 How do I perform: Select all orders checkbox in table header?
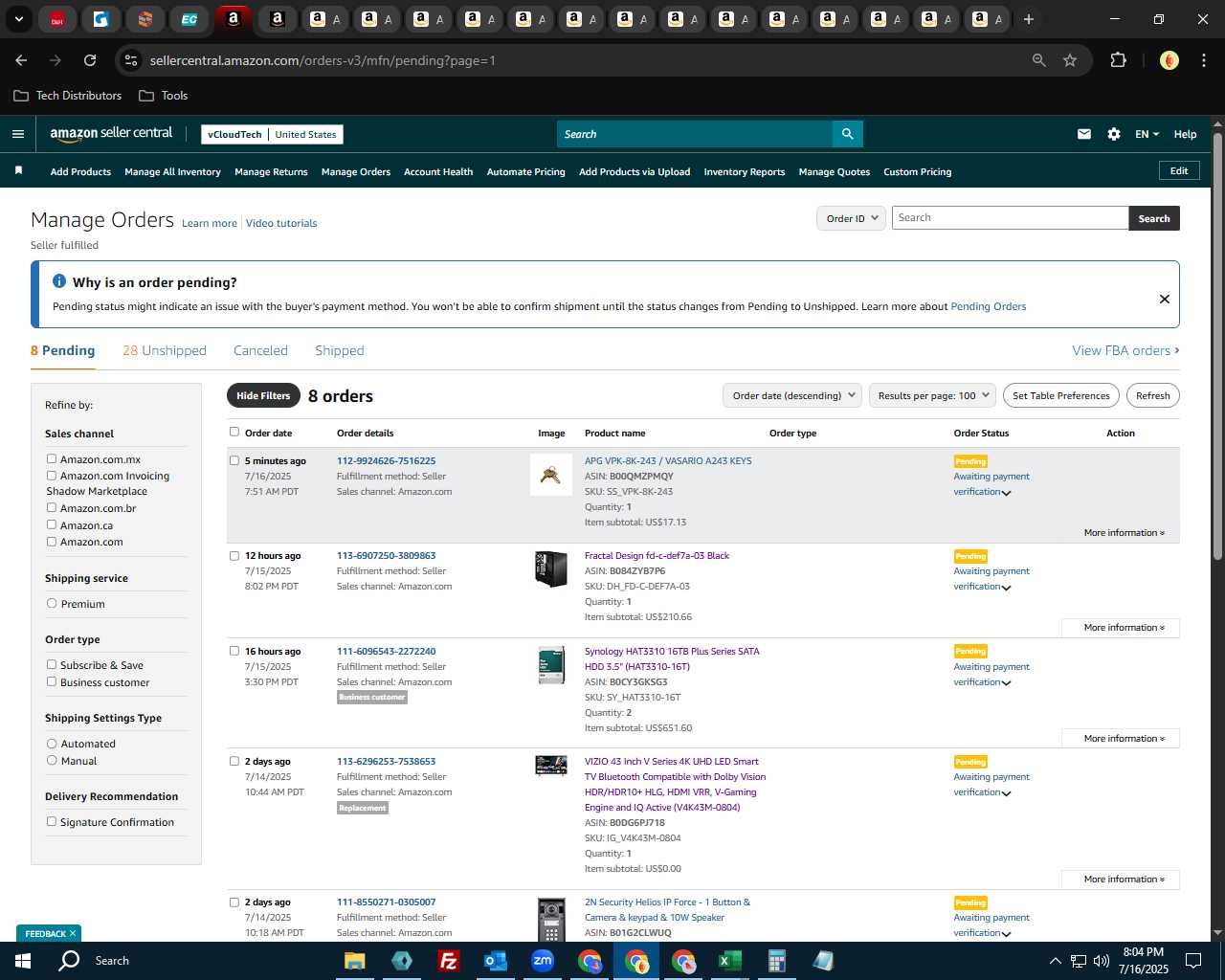coord(234,432)
